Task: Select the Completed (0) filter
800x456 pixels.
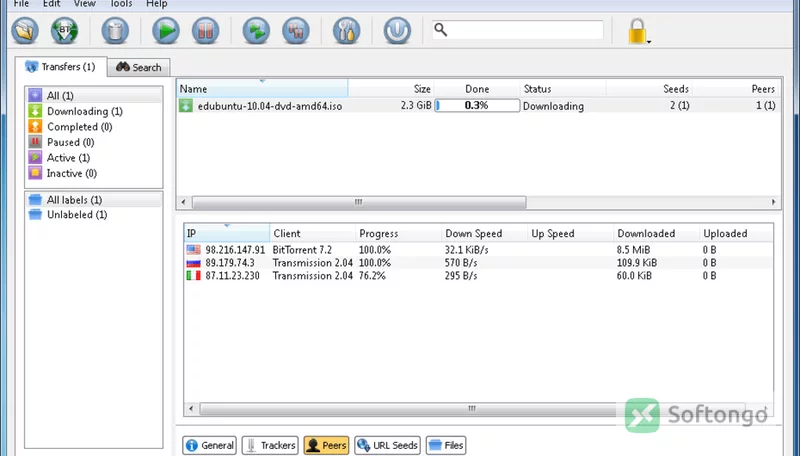Action: tap(94, 126)
